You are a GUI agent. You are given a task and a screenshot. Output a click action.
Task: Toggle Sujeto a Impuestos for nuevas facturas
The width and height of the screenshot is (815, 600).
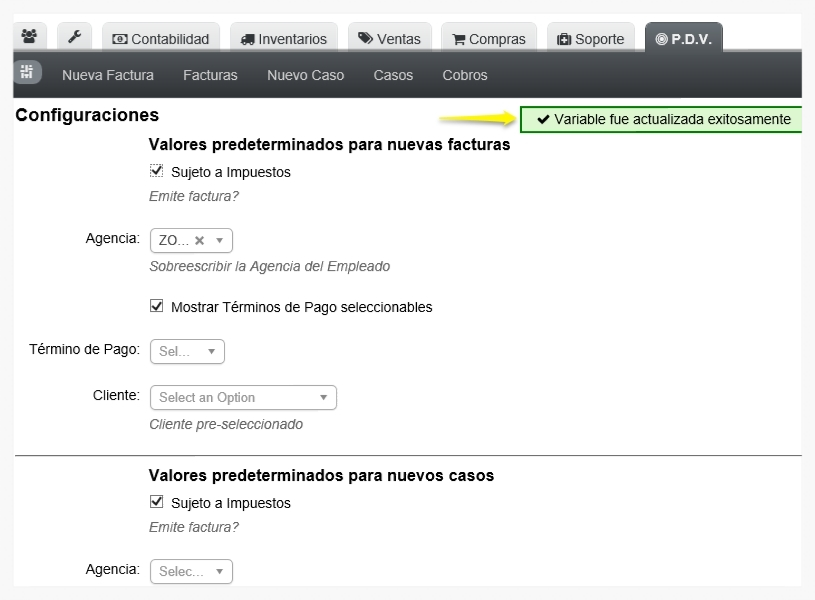[x=156, y=171]
